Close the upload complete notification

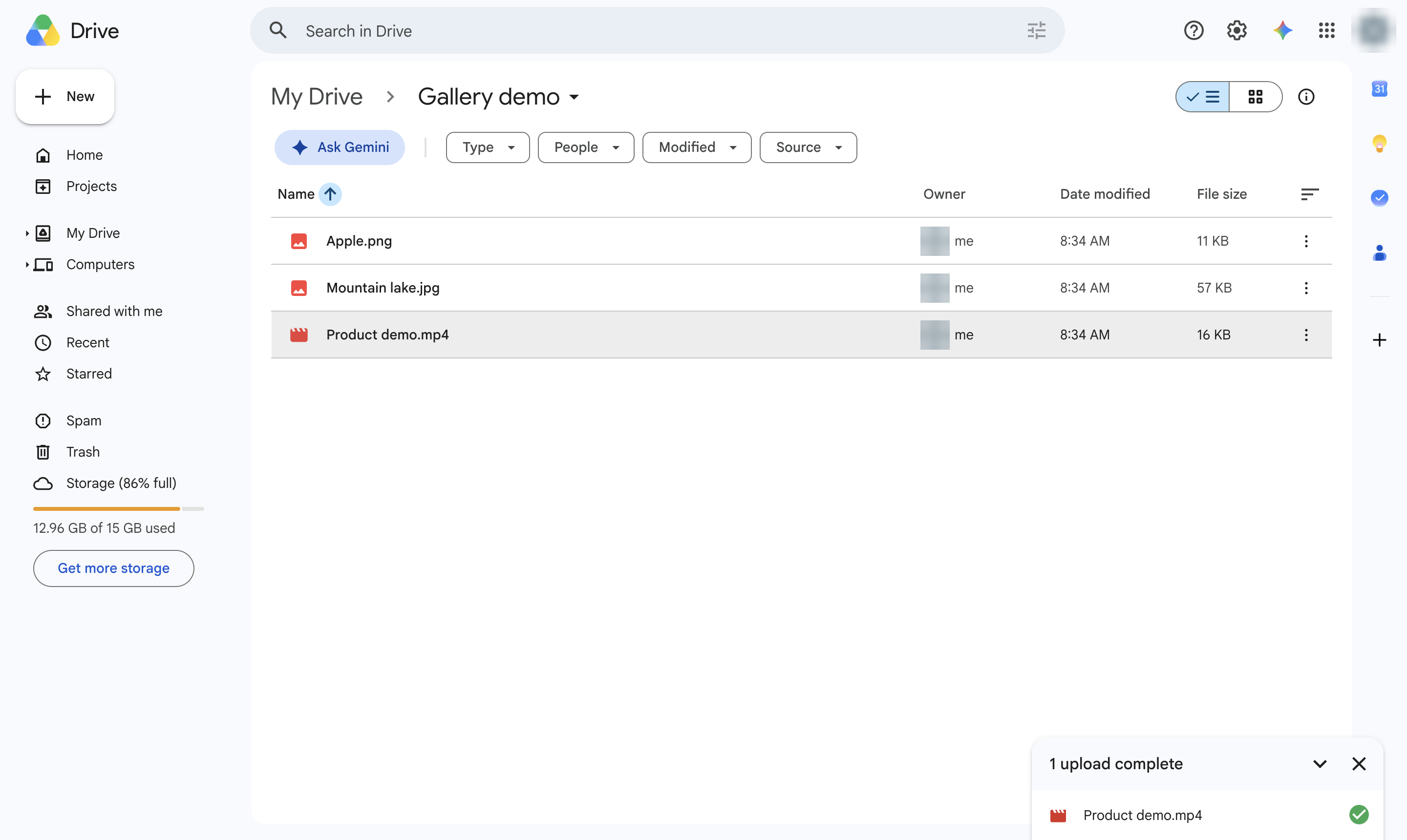pyautogui.click(x=1358, y=764)
